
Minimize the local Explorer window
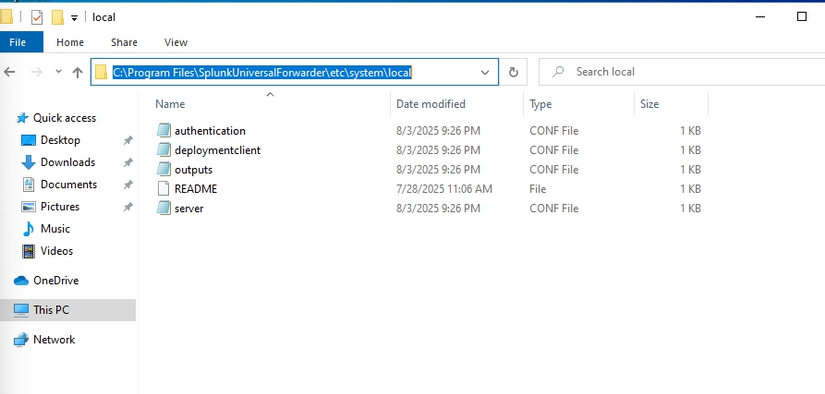click(x=760, y=17)
